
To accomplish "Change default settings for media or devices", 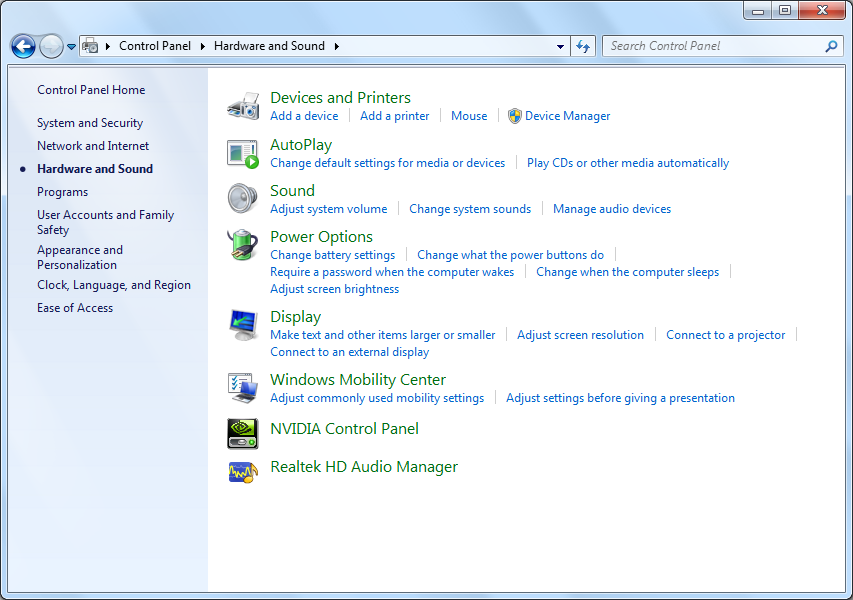I will (387, 163).
